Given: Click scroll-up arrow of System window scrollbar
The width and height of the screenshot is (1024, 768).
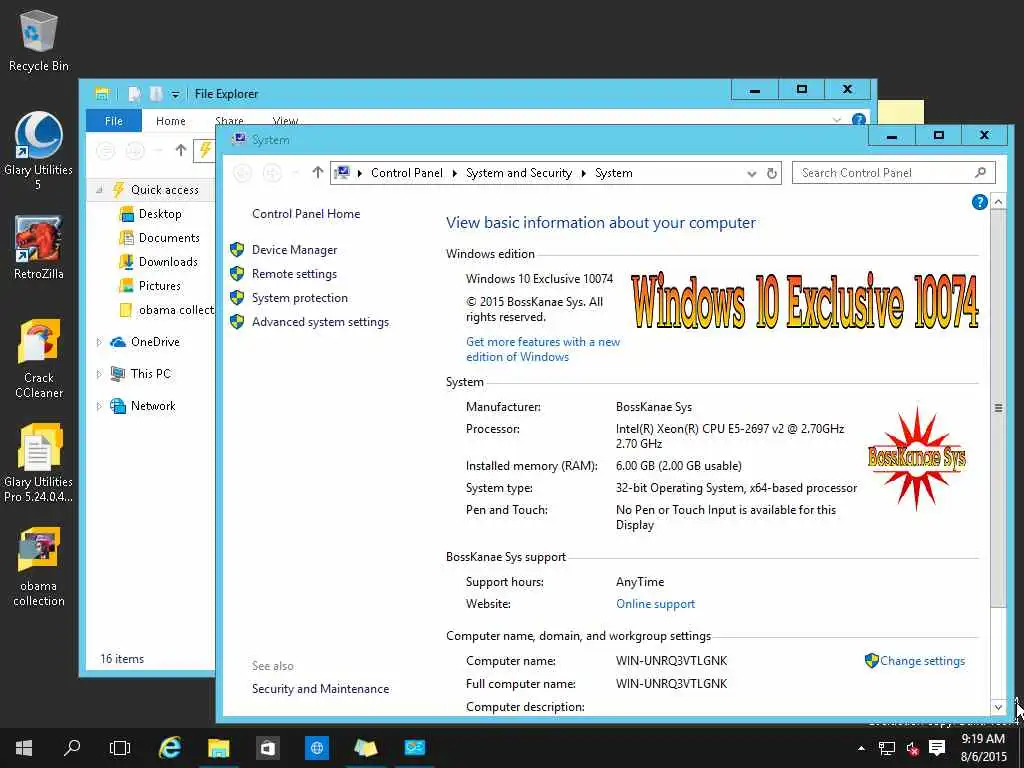Looking at the screenshot, I should click(998, 202).
